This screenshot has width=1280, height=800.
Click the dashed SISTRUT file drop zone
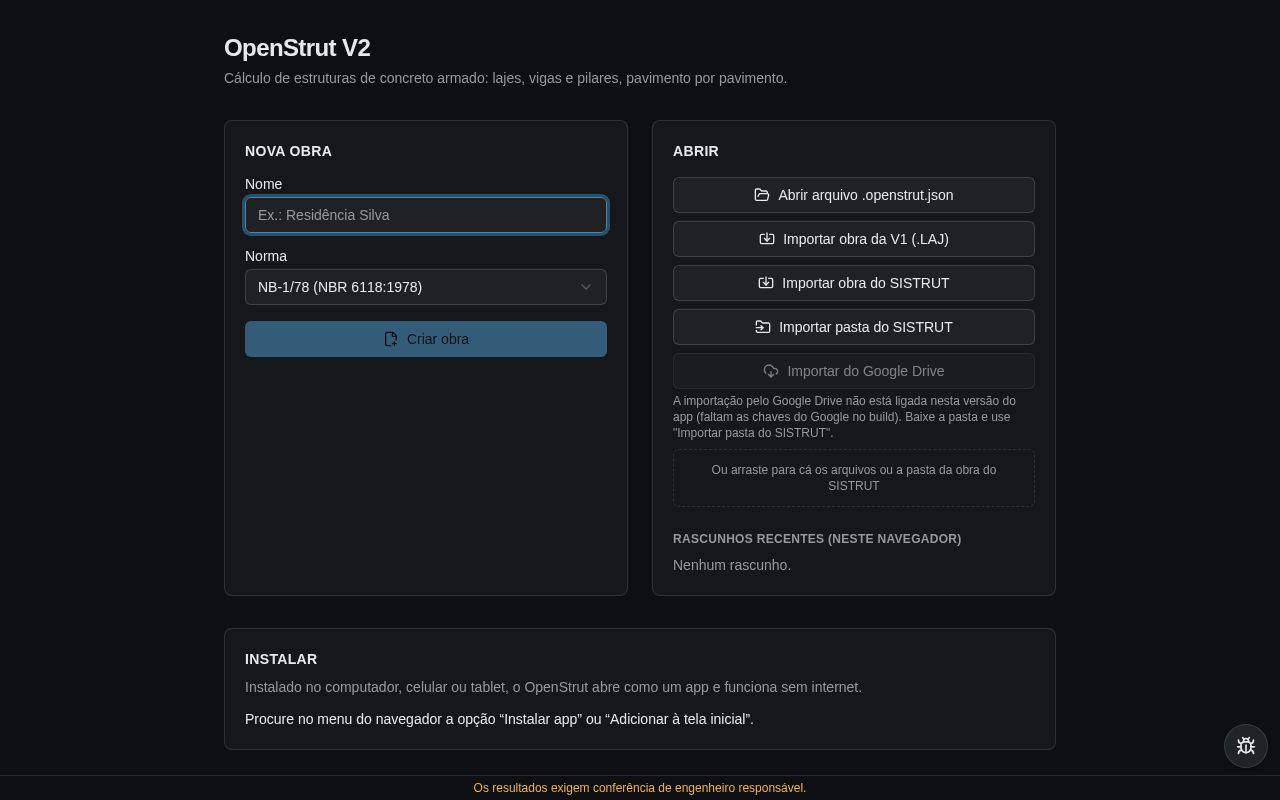(854, 478)
